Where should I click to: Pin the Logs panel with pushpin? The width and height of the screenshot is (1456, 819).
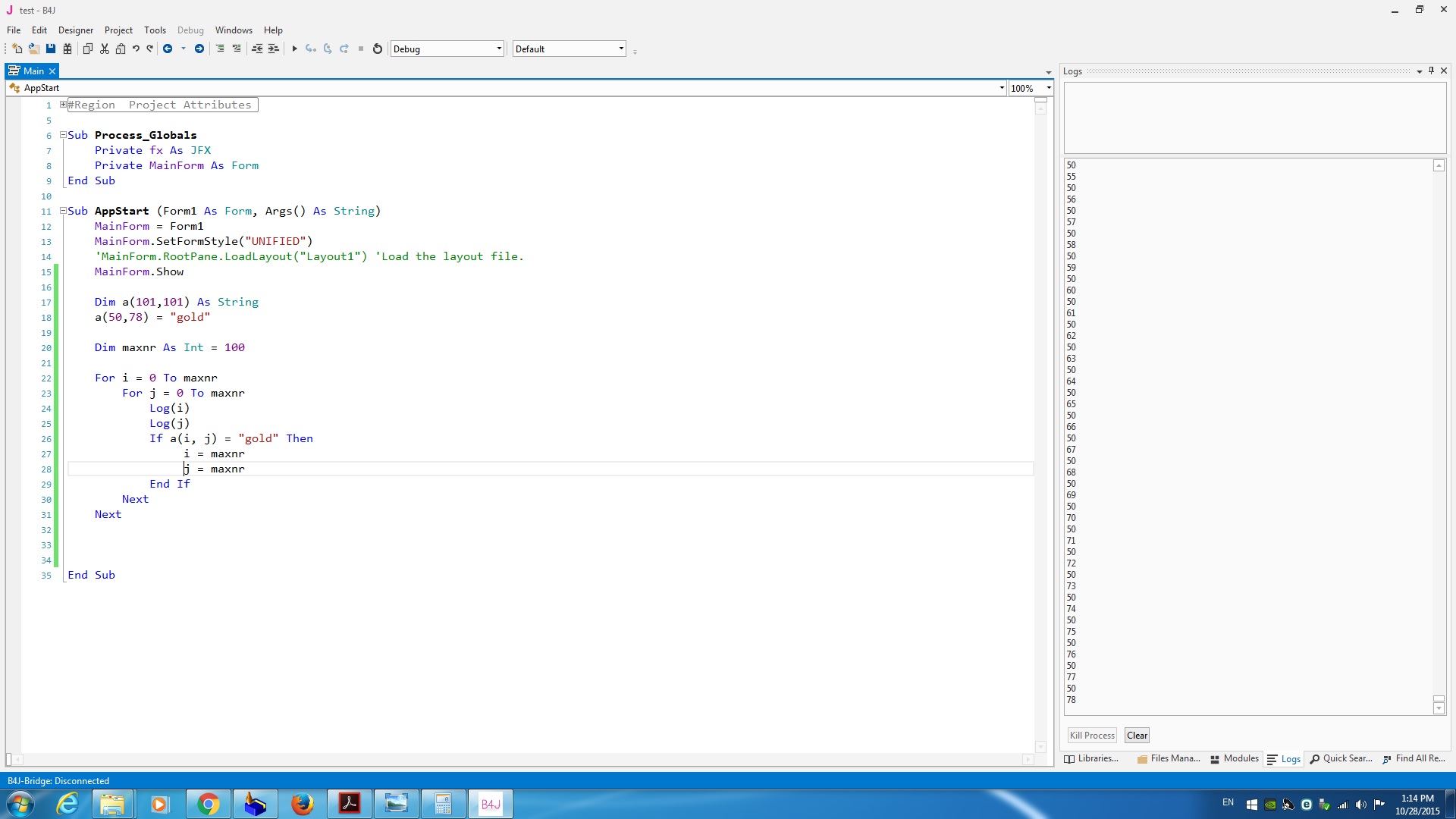point(1432,71)
